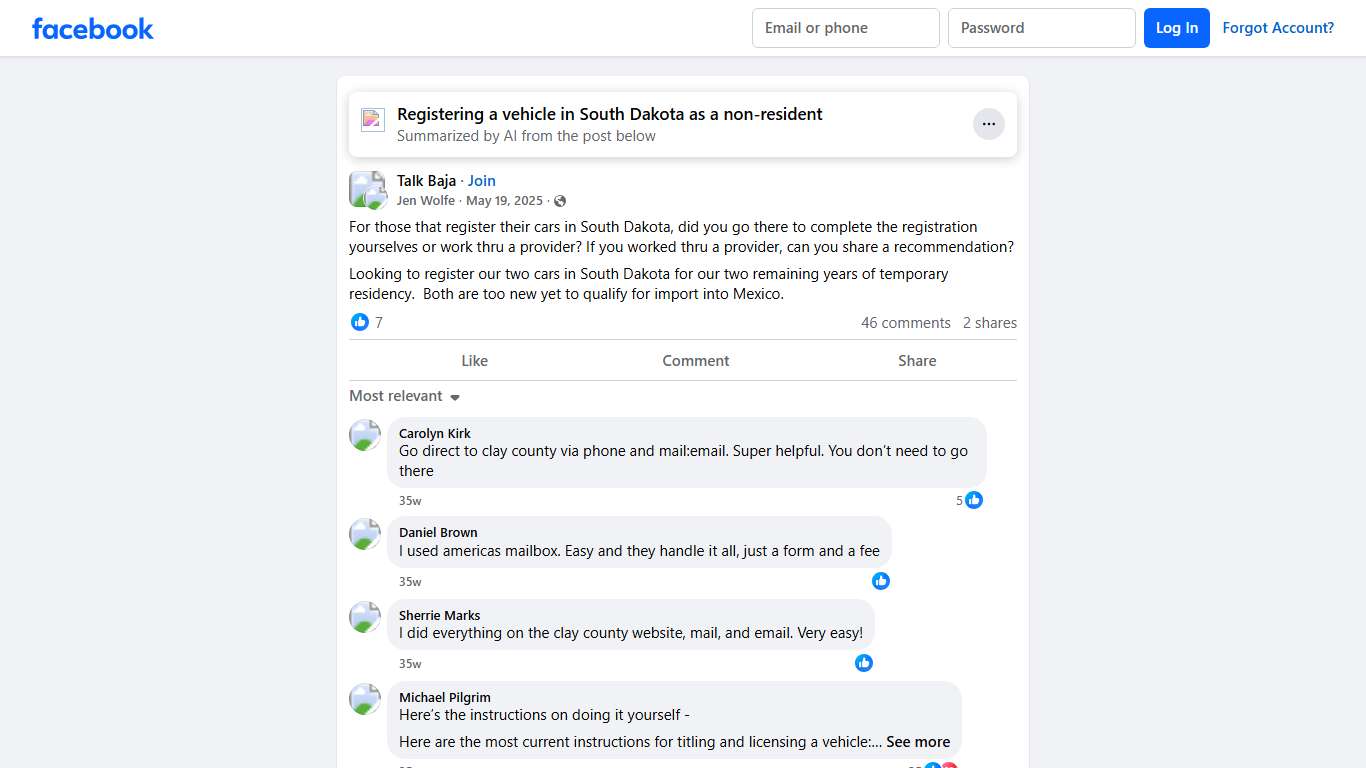The image size is (1366, 768).
Task: Join the Talk Baja group
Action: tap(482, 181)
